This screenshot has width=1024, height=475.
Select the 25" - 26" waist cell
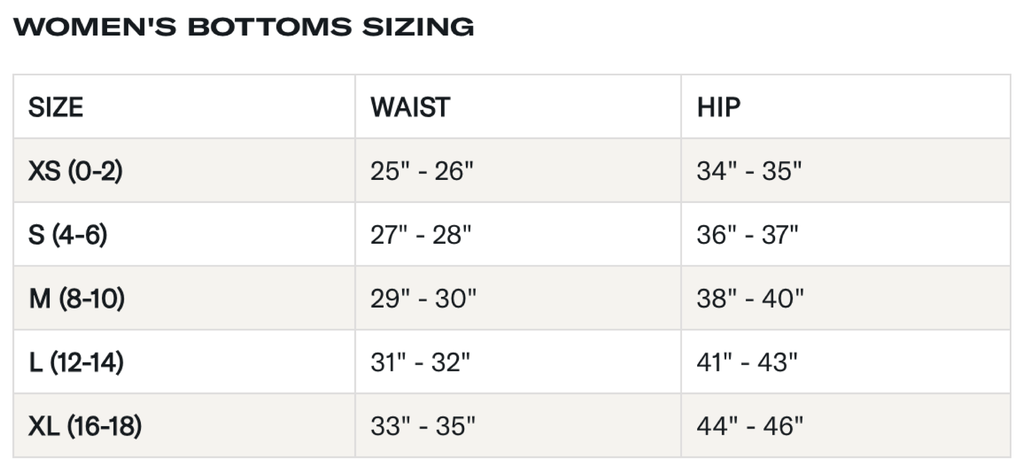tap(422, 172)
